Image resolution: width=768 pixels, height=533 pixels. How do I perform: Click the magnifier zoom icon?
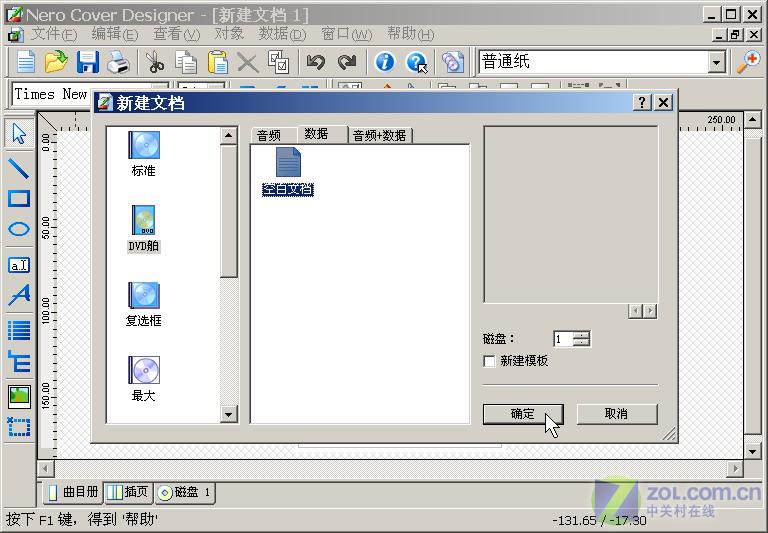[x=749, y=62]
